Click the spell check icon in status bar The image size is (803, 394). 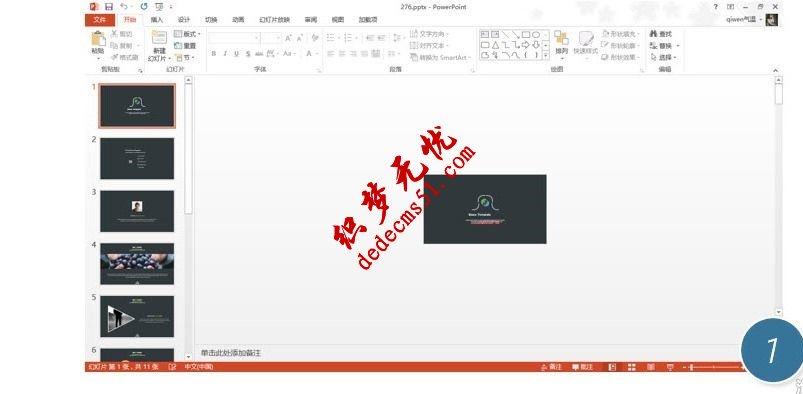[x=173, y=367]
